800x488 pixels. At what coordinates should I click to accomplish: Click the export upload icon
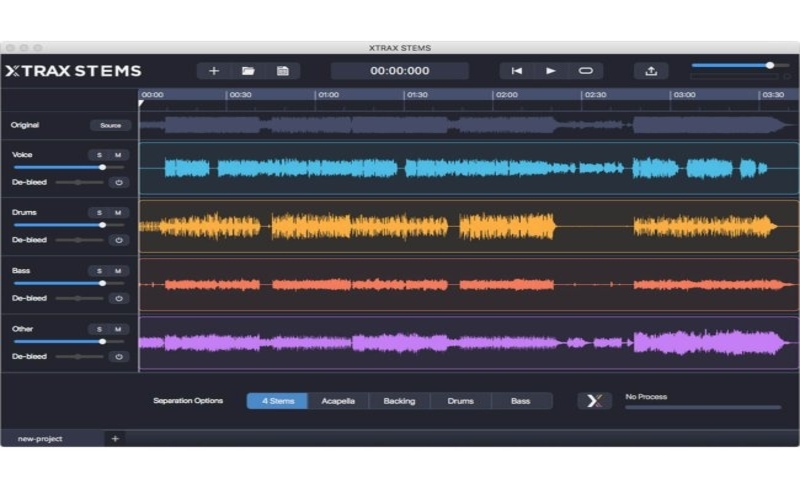[651, 71]
